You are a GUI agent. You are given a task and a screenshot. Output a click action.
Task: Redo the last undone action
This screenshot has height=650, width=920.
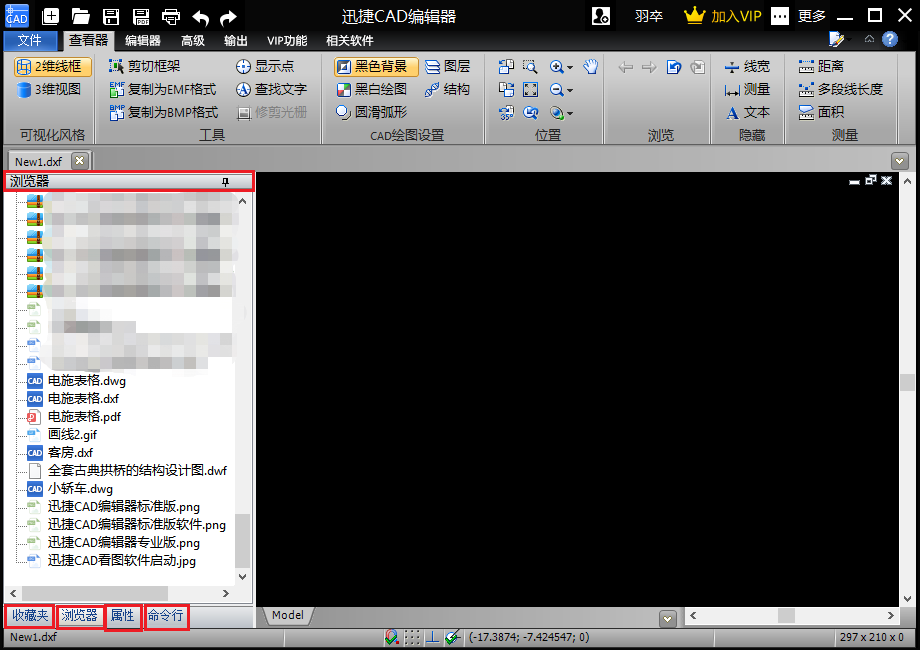point(228,18)
